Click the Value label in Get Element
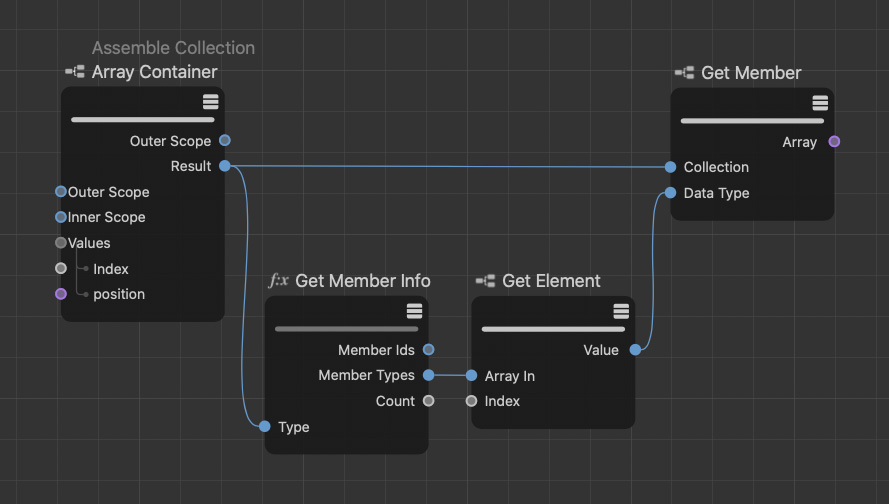Image resolution: width=889 pixels, height=504 pixels. tap(601, 350)
